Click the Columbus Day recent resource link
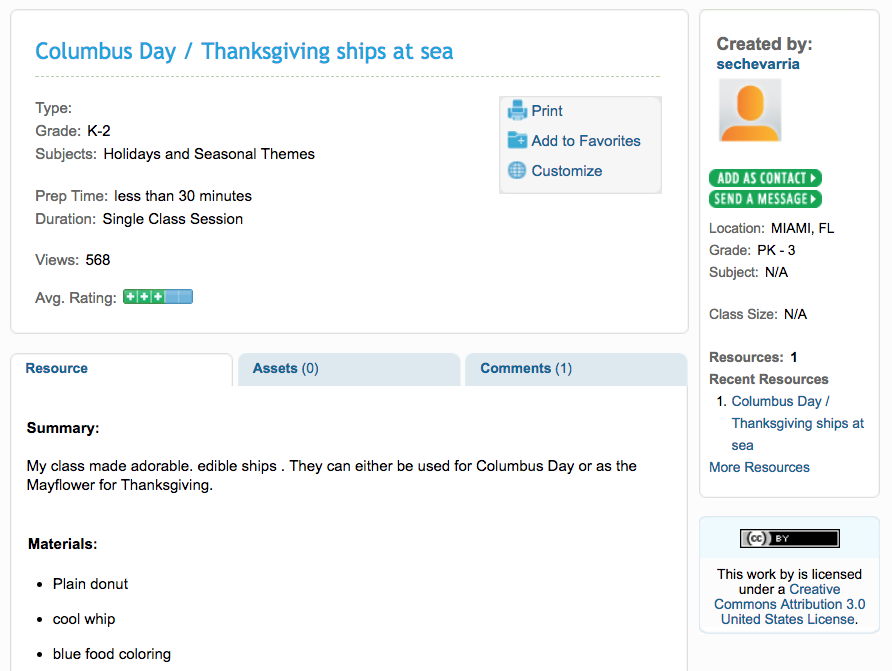Viewport: 892px width, 671px height. 797,423
